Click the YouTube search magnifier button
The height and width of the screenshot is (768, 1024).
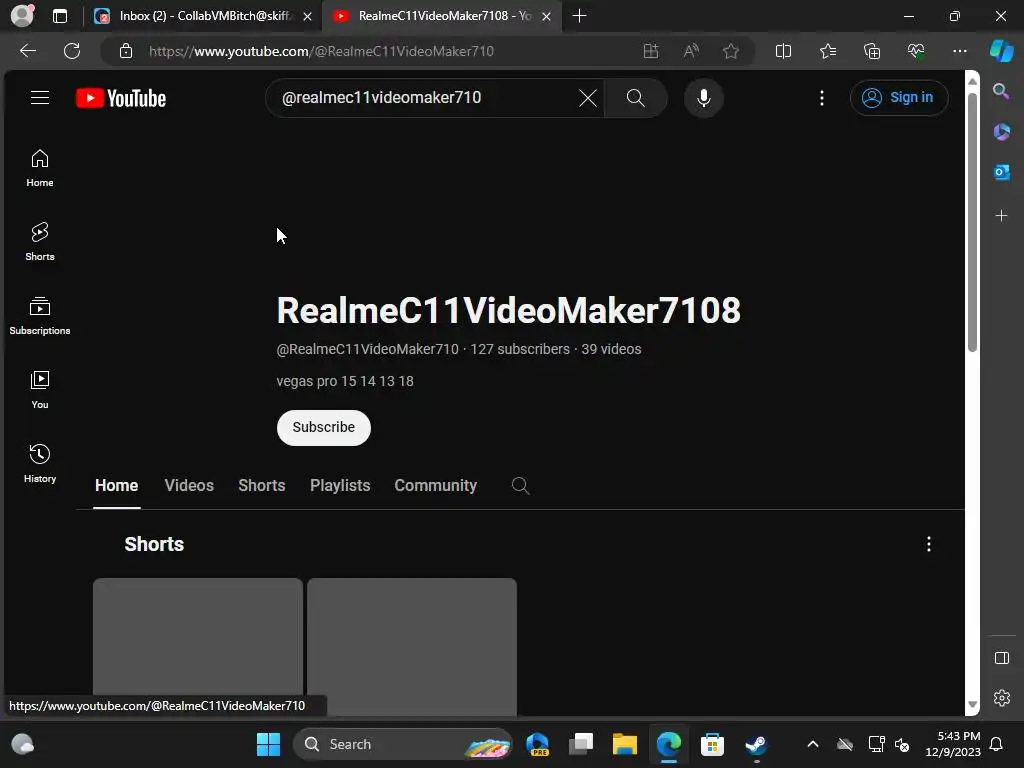click(635, 98)
